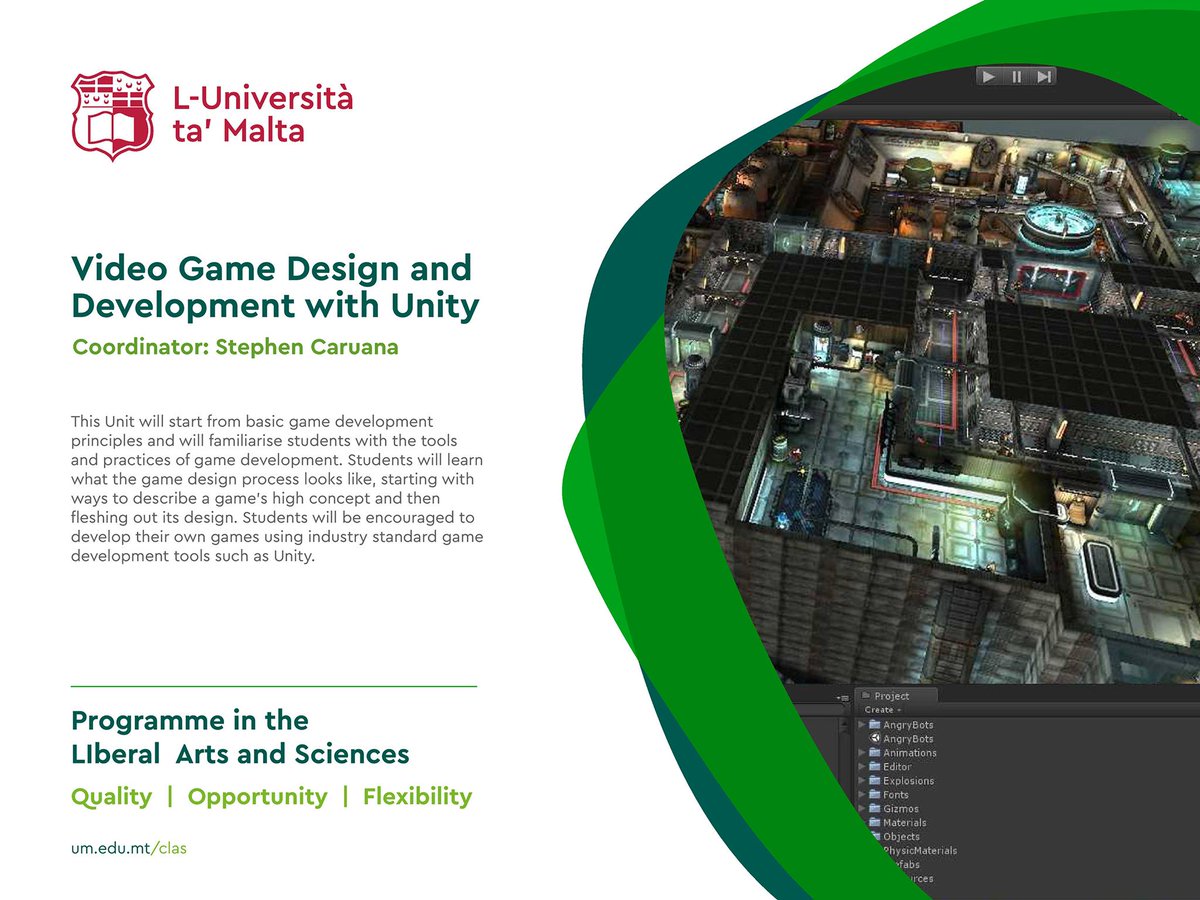Select the AngryBots Unity scene icon
This screenshot has height=900, width=1200.
875,739
